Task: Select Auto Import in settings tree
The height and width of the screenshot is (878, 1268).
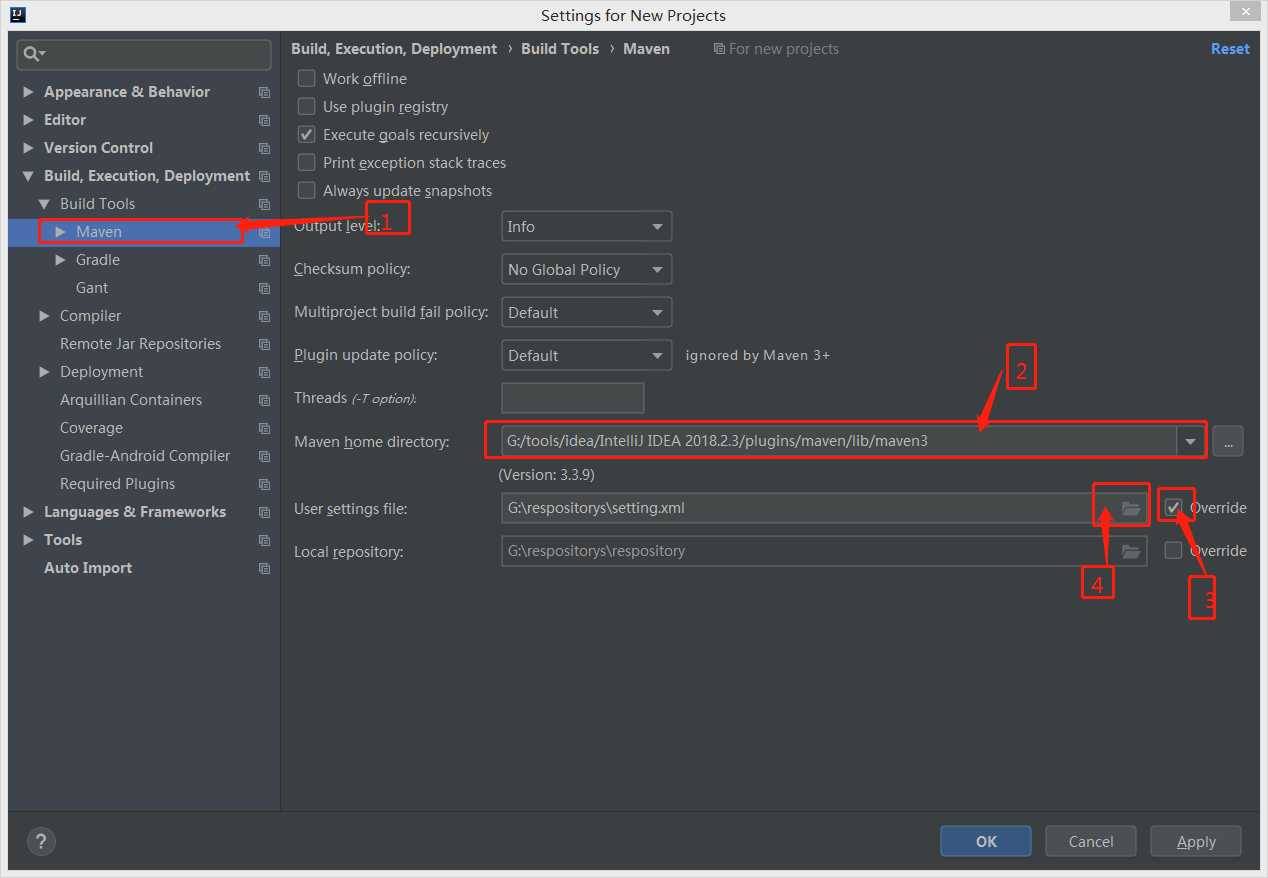Action: (88, 568)
